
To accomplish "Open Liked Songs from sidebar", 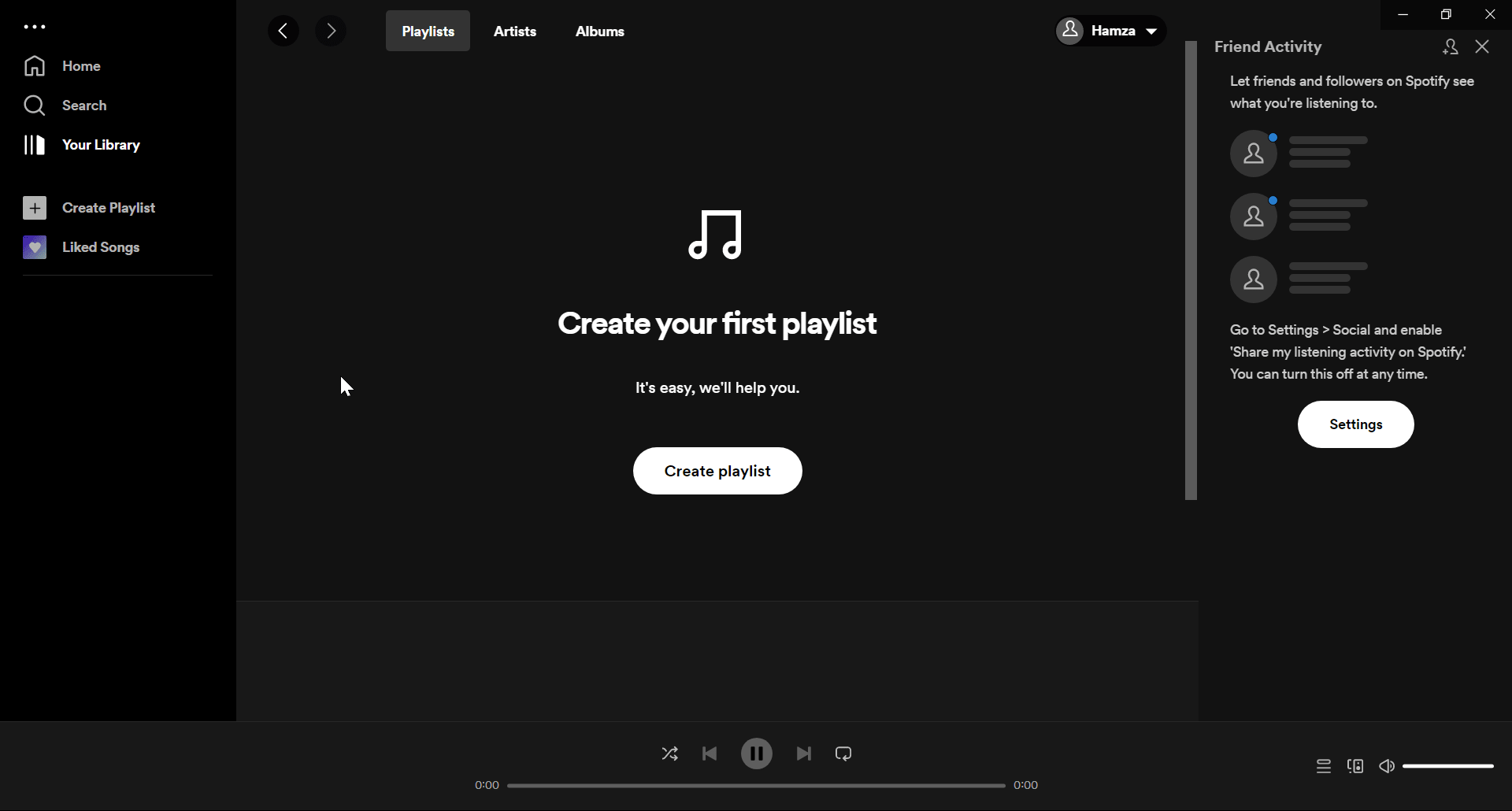I will coord(100,247).
